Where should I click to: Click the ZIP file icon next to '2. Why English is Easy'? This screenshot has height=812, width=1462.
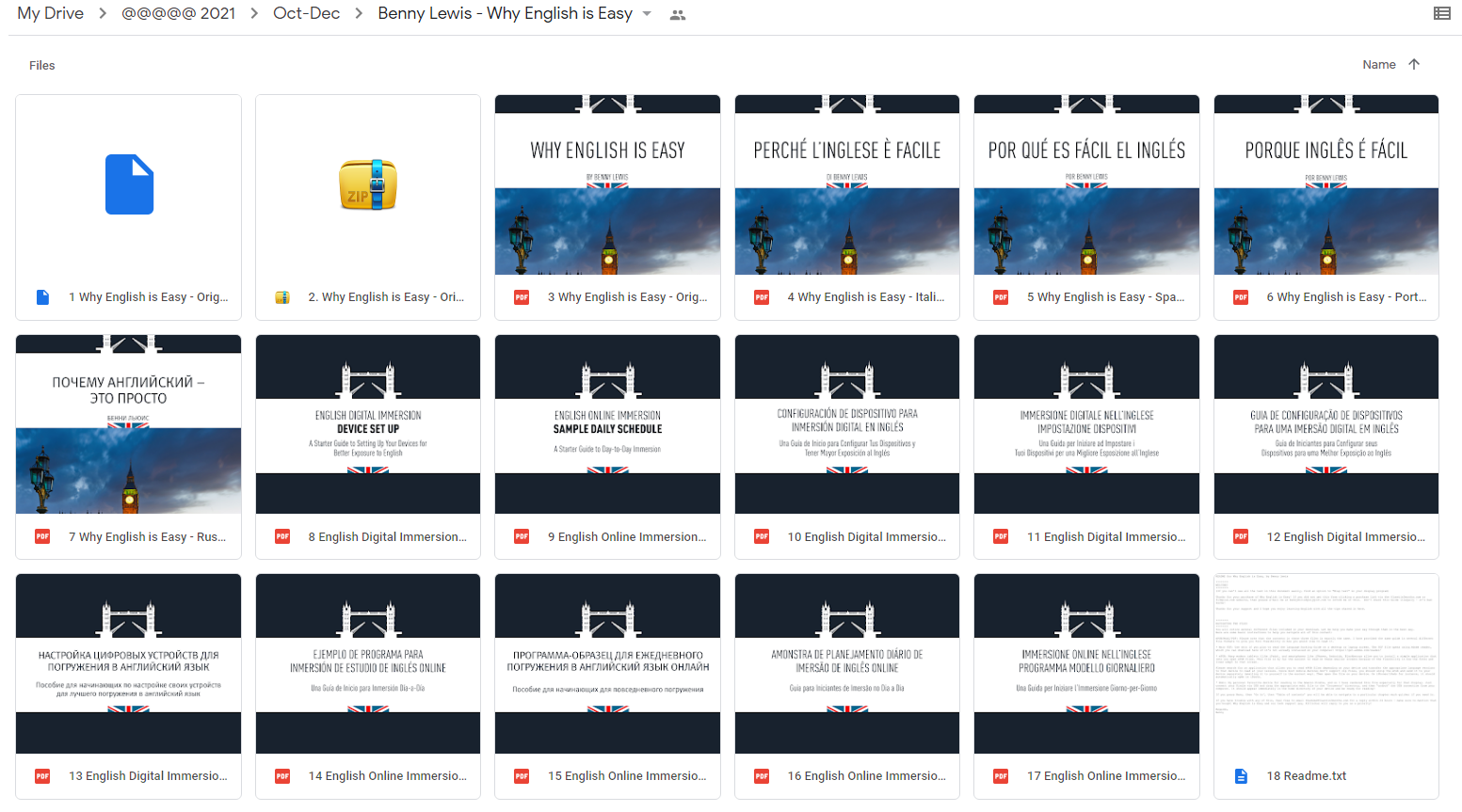point(282,297)
